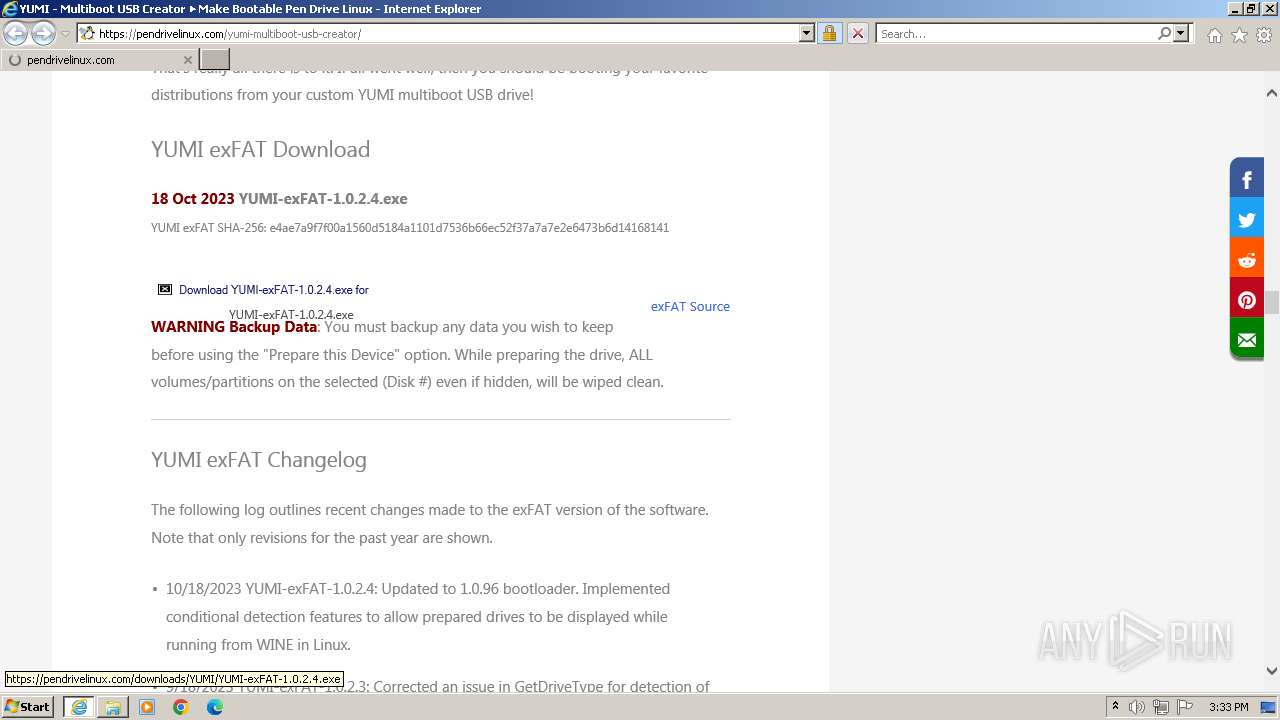Share page via Twitter icon

click(x=1247, y=220)
